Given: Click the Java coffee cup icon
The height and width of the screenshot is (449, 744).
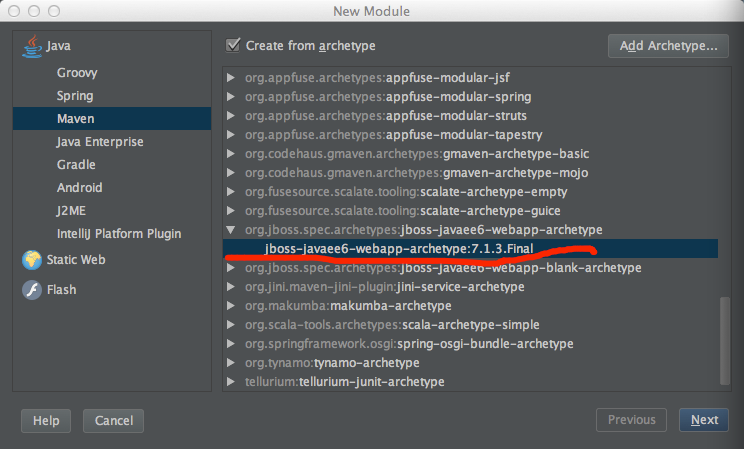Looking at the screenshot, I should coord(32,46).
